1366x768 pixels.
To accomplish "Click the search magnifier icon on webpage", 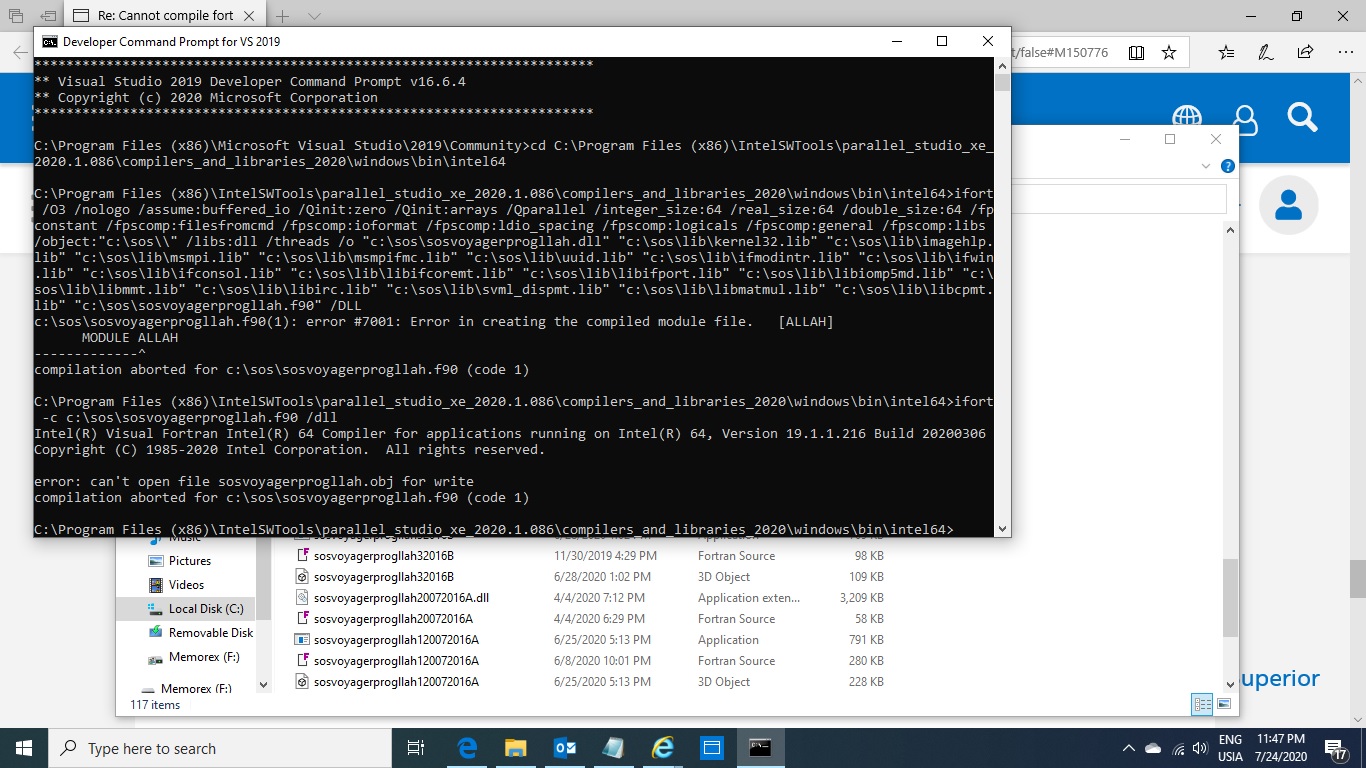I will tap(1302, 117).
